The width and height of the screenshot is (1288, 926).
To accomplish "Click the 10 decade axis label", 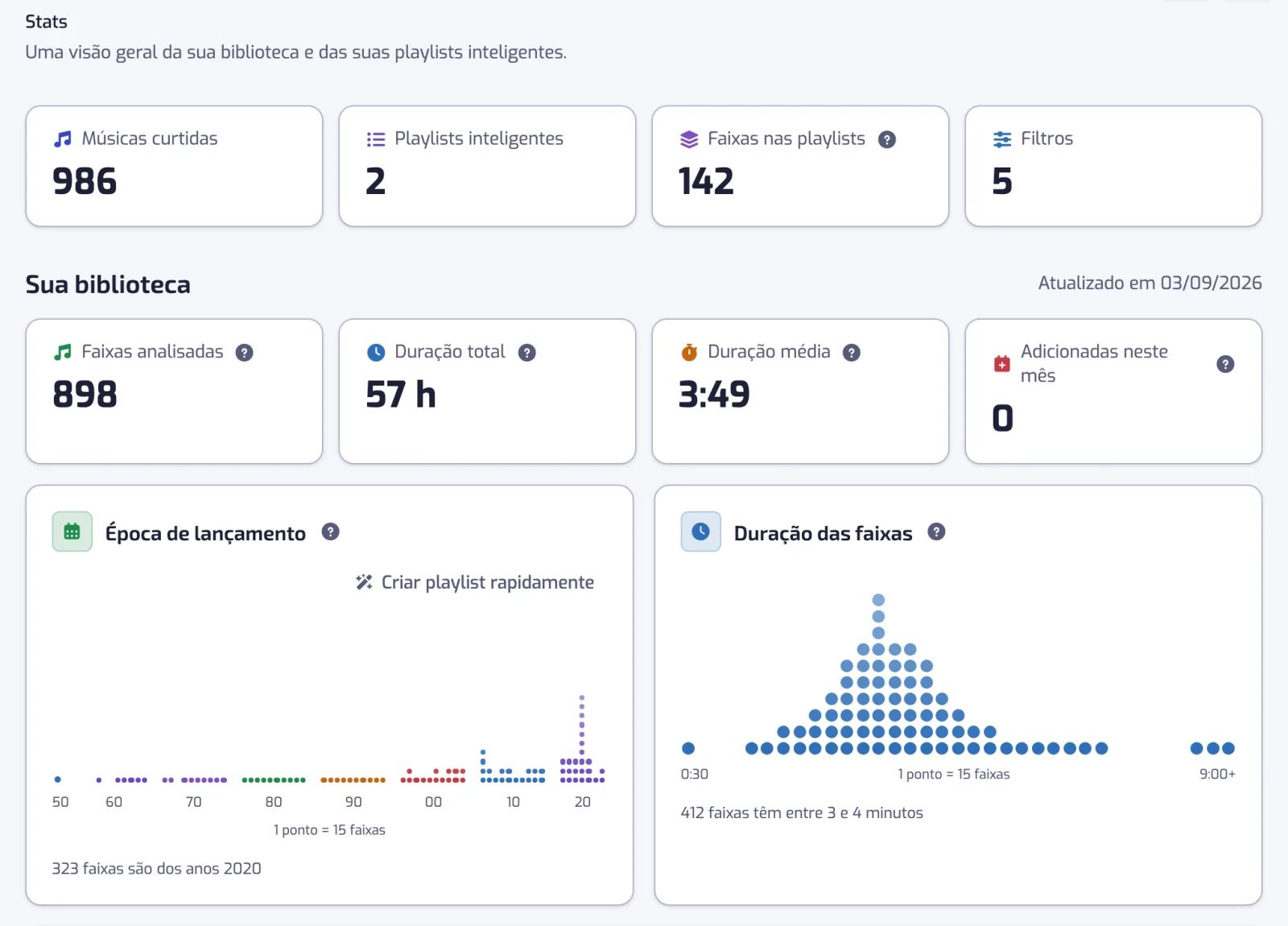I will point(513,802).
